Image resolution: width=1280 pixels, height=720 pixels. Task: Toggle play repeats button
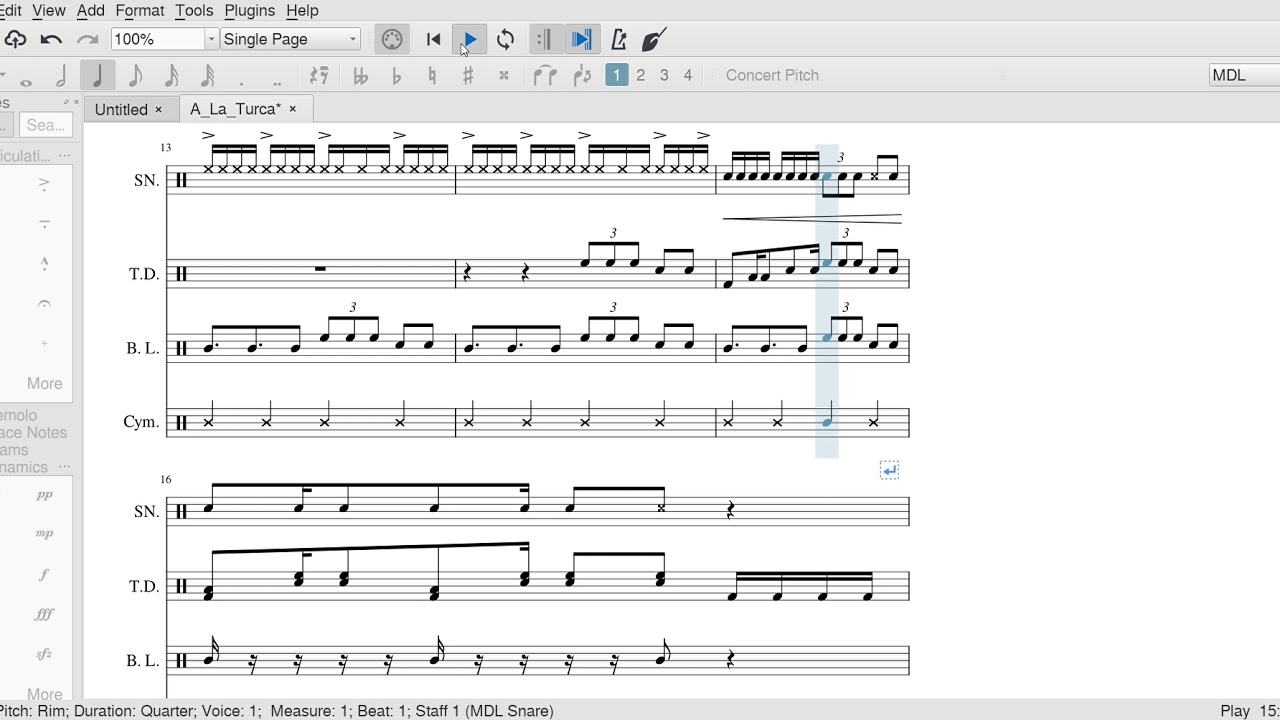tap(543, 40)
